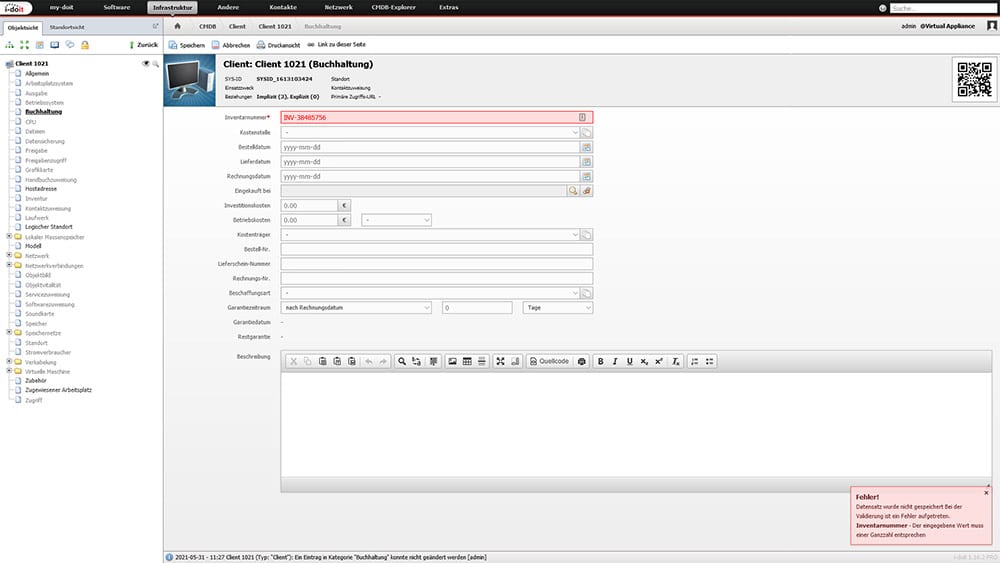Click the Speichern save icon

(x=173, y=45)
